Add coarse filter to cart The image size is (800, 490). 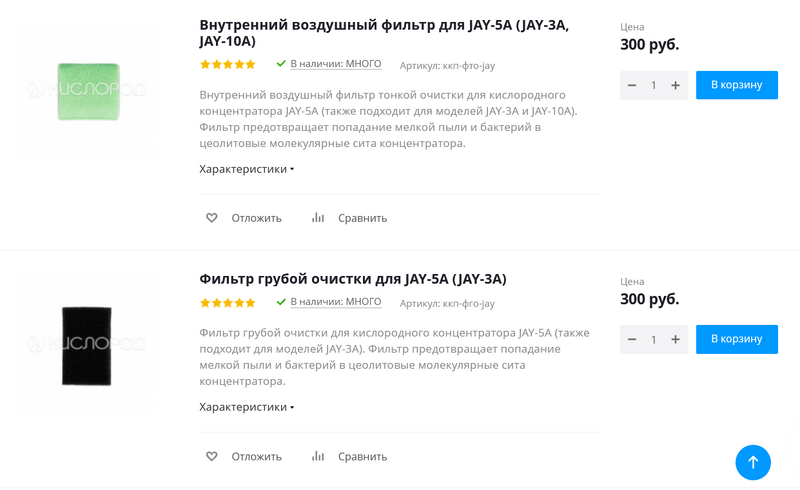pyautogui.click(x=736, y=339)
